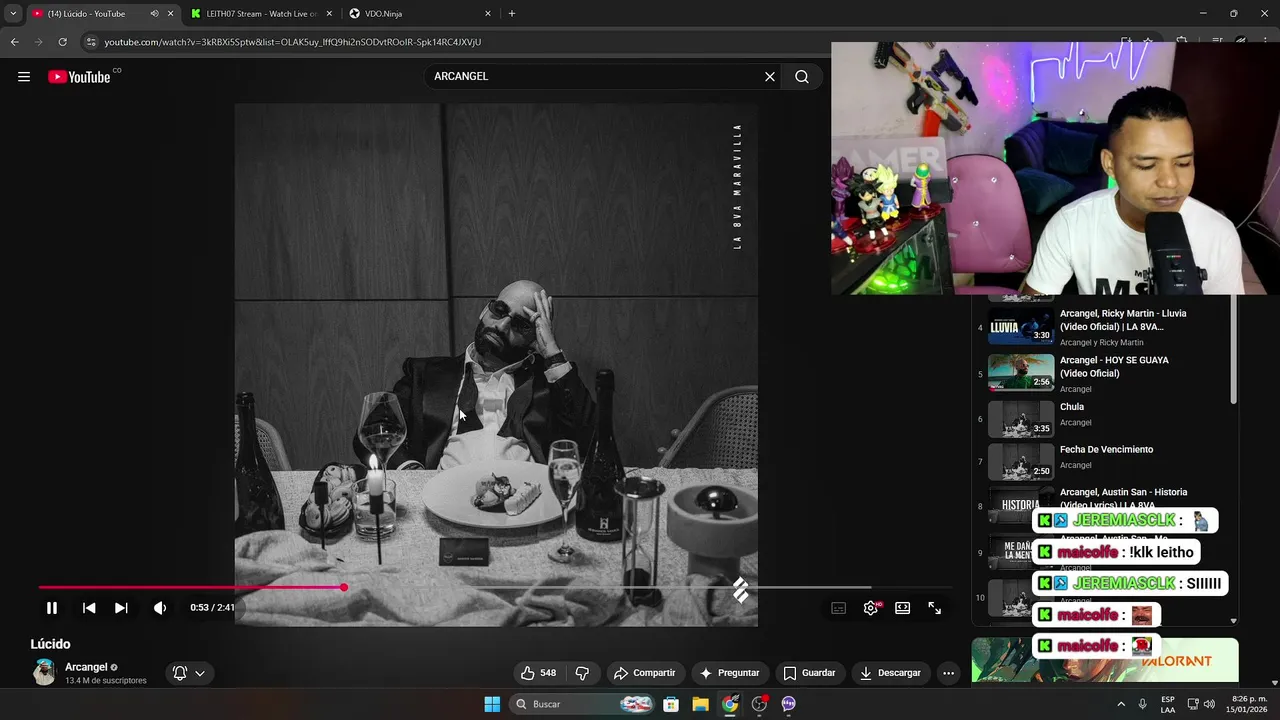Viewport: 1280px width, 720px height.
Task: Open Chrome from the taskbar
Action: point(730,704)
